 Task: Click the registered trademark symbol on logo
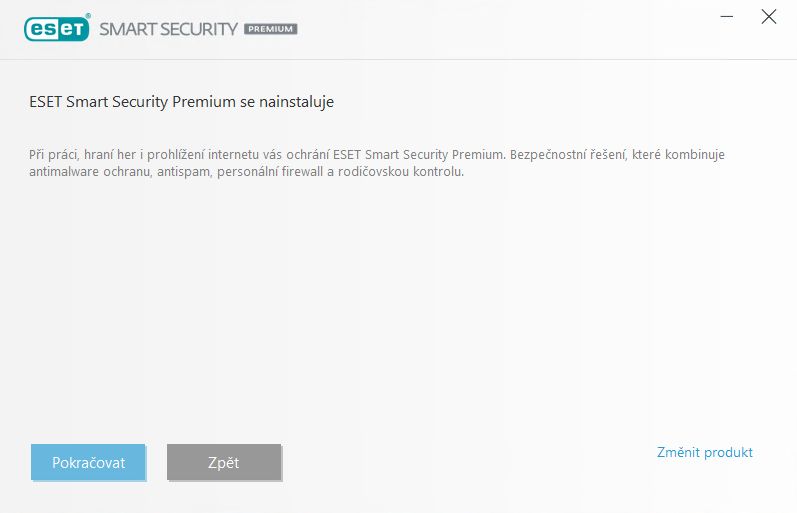point(88,16)
